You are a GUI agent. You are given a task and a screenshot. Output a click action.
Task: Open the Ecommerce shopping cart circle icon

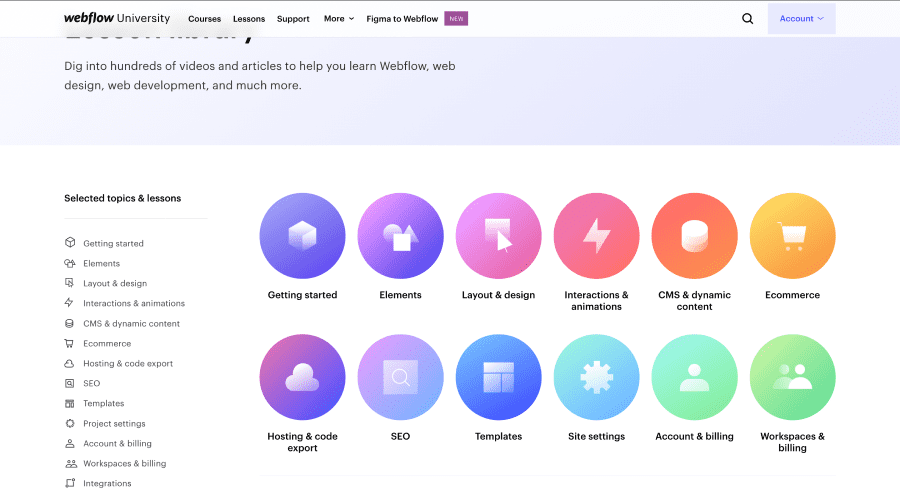tap(793, 236)
